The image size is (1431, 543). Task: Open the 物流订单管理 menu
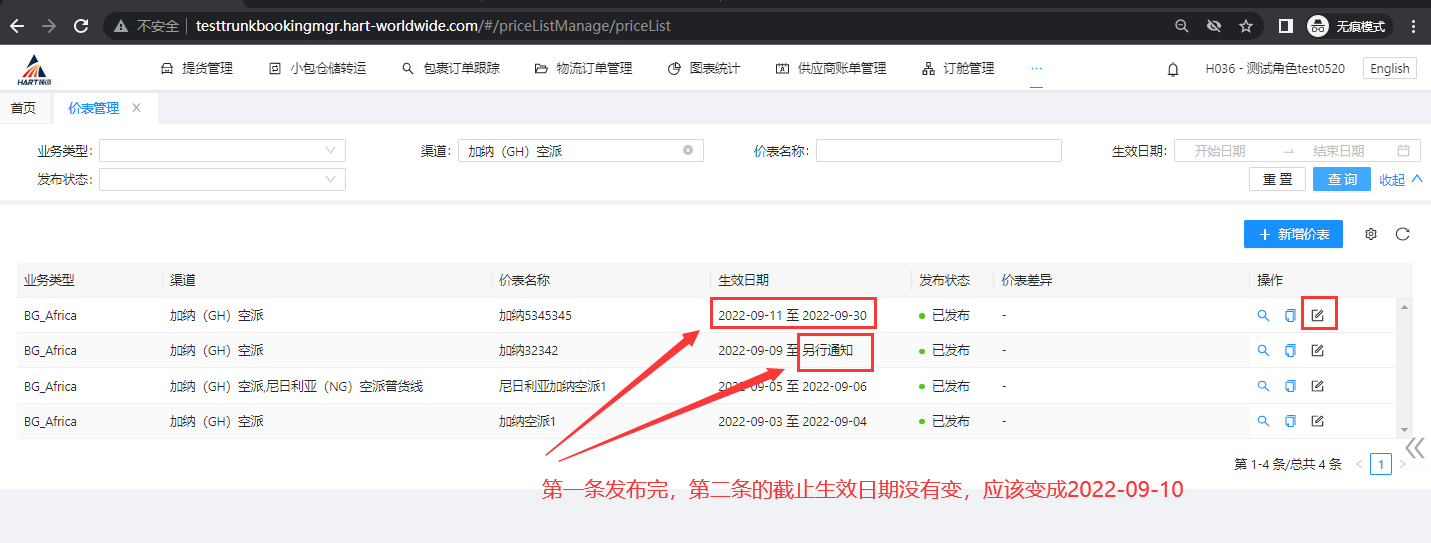pos(584,68)
